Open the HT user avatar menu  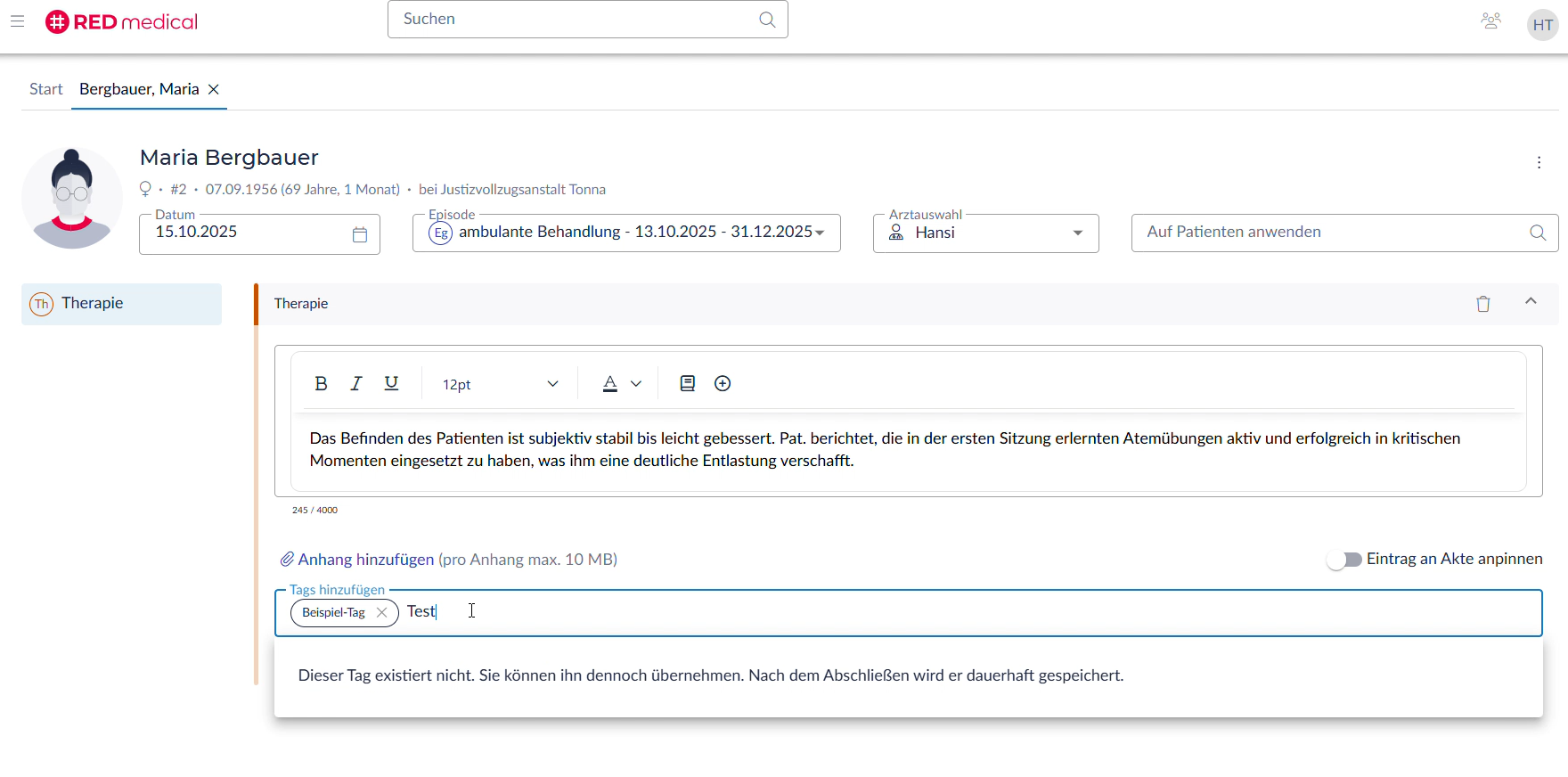[x=1542, y=25]
